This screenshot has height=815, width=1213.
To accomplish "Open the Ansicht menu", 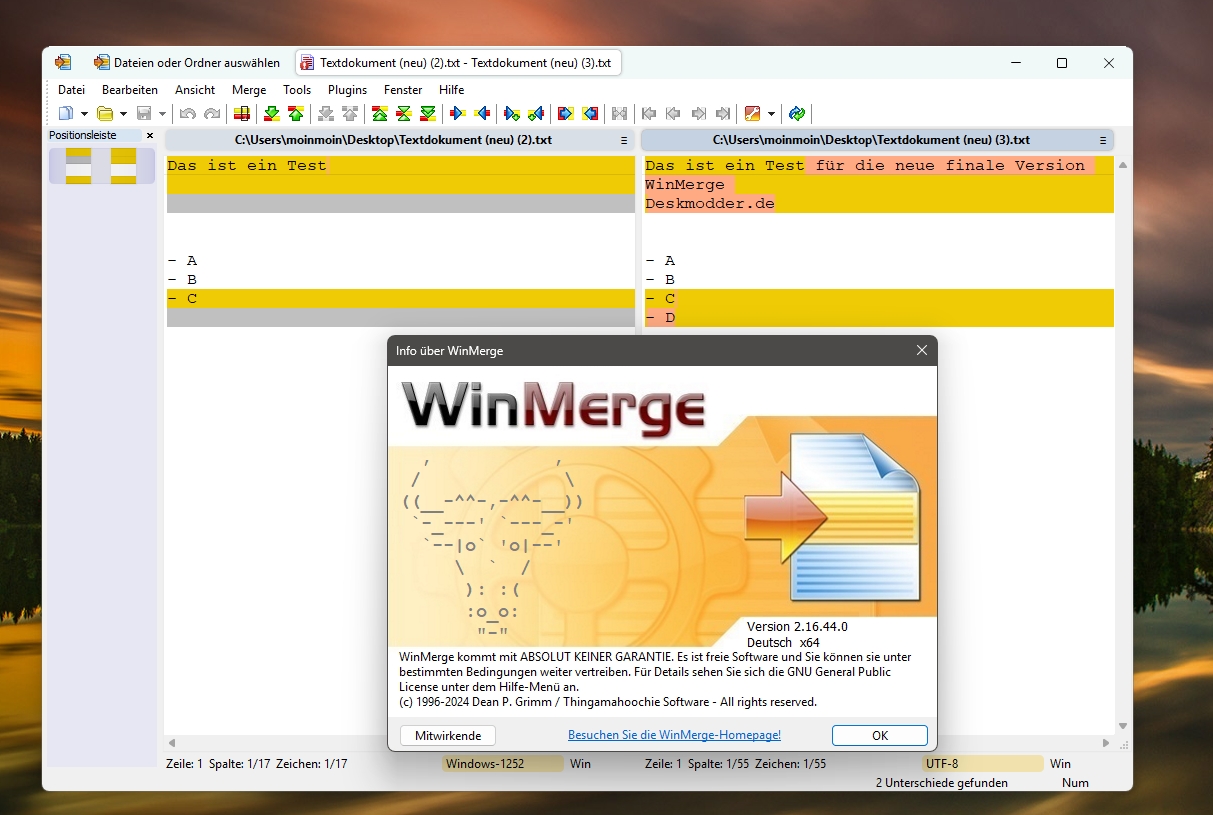I will tap(195, 90).
